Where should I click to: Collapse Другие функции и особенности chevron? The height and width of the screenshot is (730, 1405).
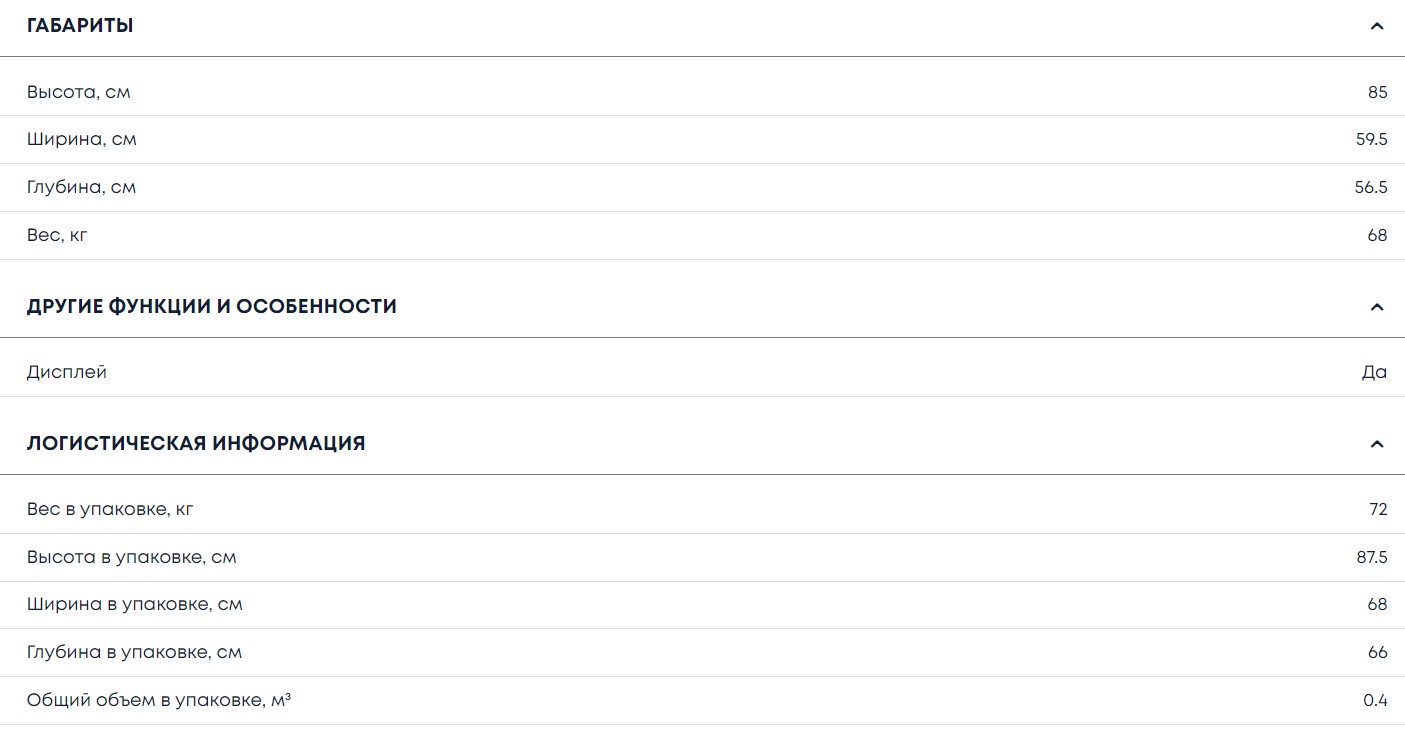[x=1377, y=307]
